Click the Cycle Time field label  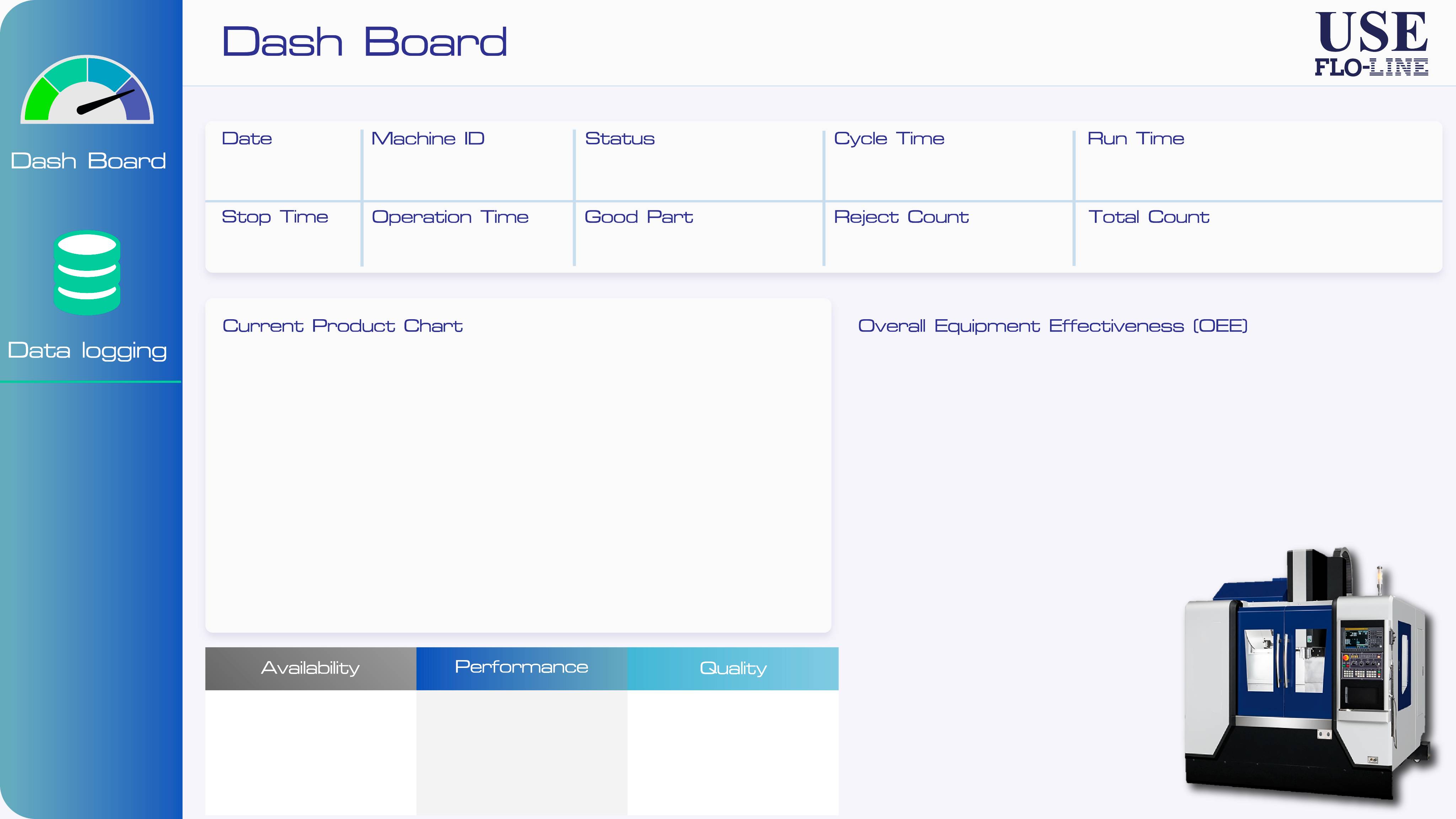[x=889, y=139]
